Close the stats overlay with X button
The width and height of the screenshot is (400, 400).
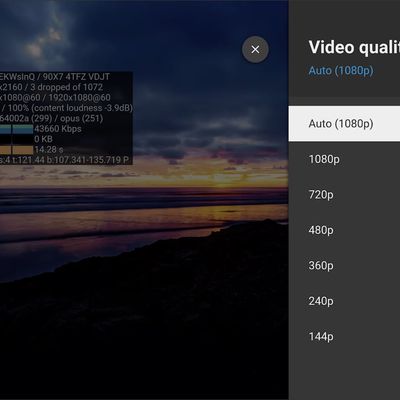[255, 50]
